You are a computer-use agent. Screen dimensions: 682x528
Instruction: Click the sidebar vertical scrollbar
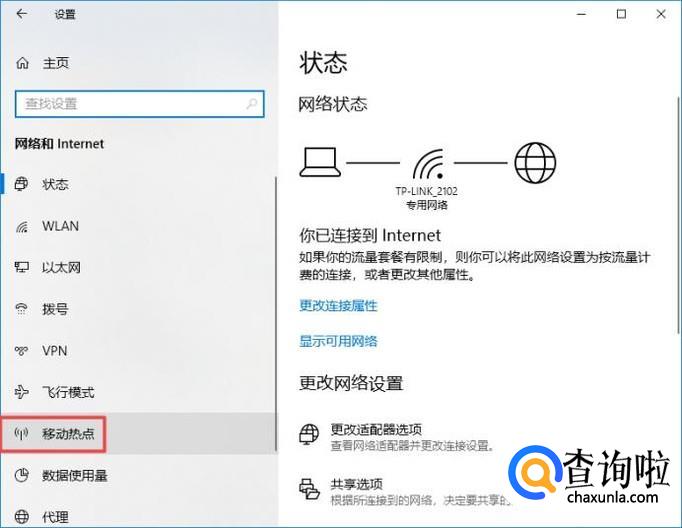[276, 313]
